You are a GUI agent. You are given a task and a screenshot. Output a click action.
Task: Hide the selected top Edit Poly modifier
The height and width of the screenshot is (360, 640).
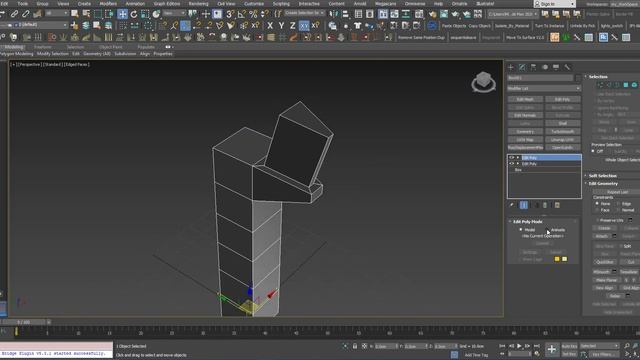[x=511, y=158]
